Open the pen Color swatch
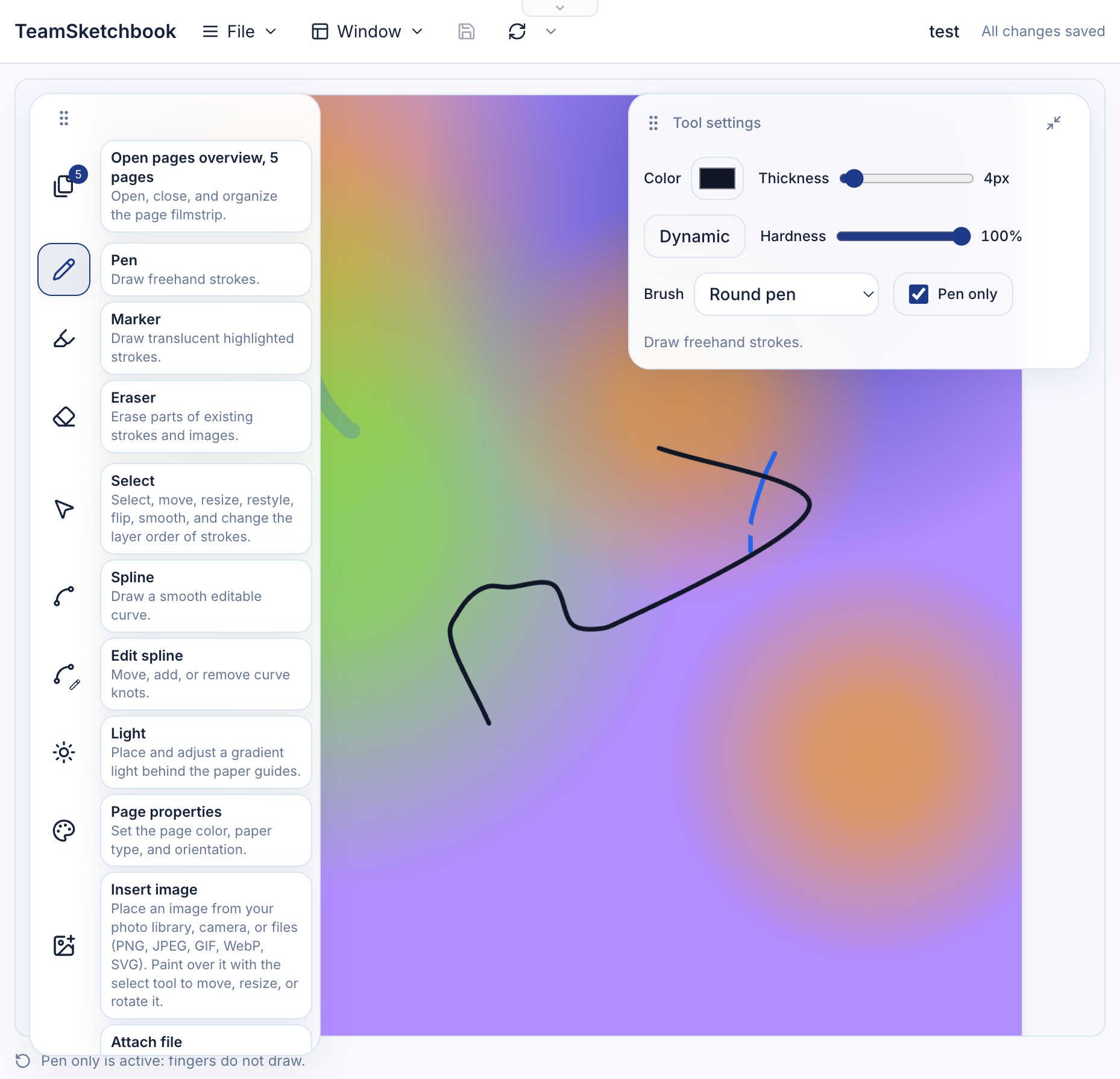The width and height of the screenshot is (1120, 1079). point(717,178)
